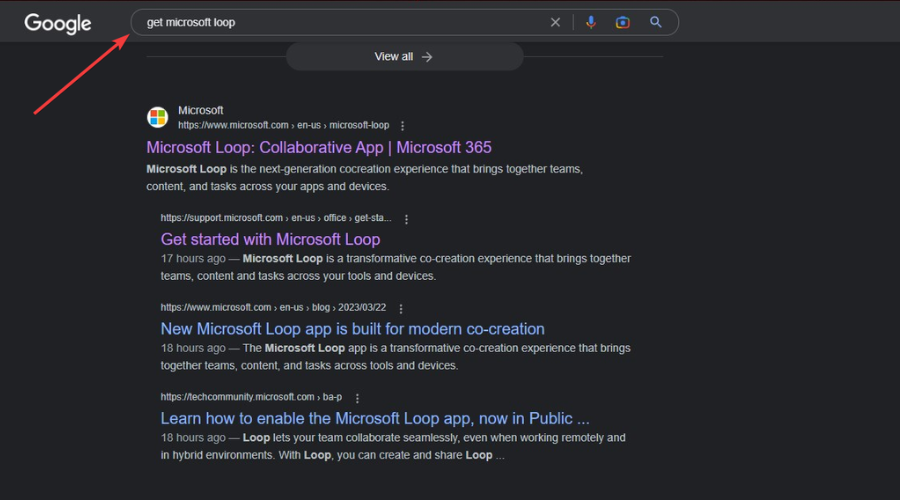The width and height of the screenshot is (900, 500).
Task: Clear the search box text with X
Action: 555,22
